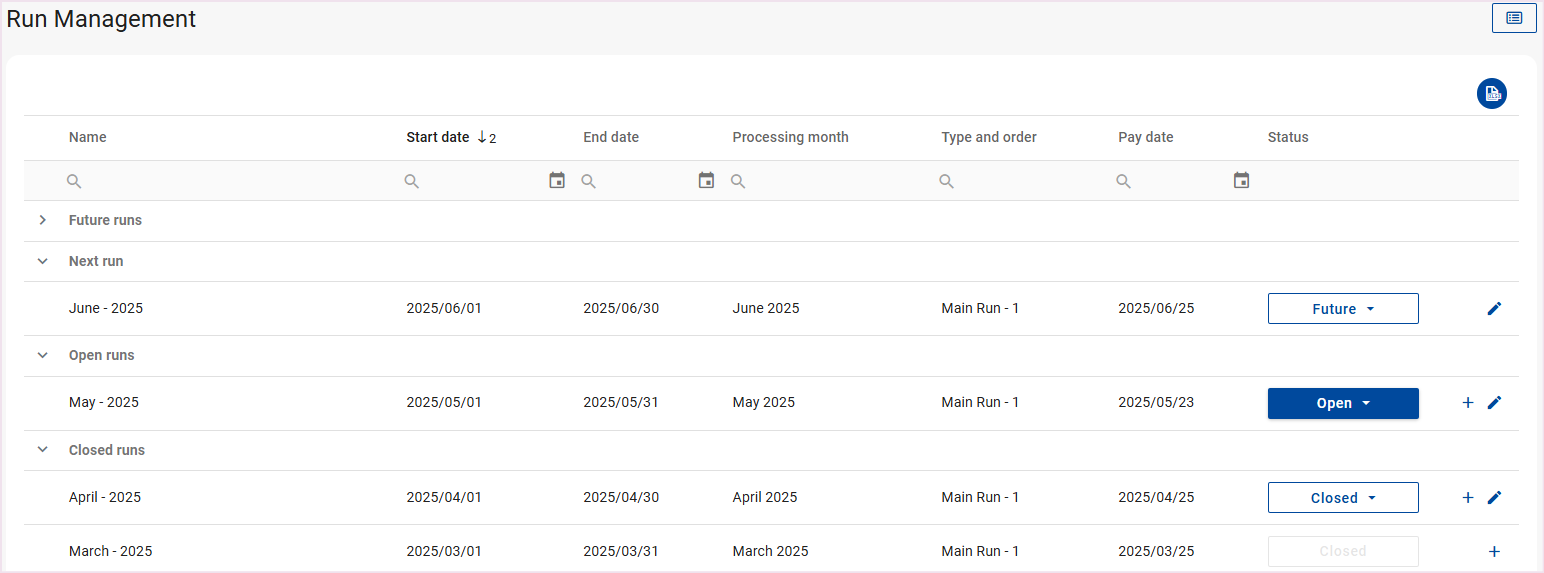Click the plus icon for March - 2025
Viewport: 1544px width, 573px height.
(x=1494, y=552)
